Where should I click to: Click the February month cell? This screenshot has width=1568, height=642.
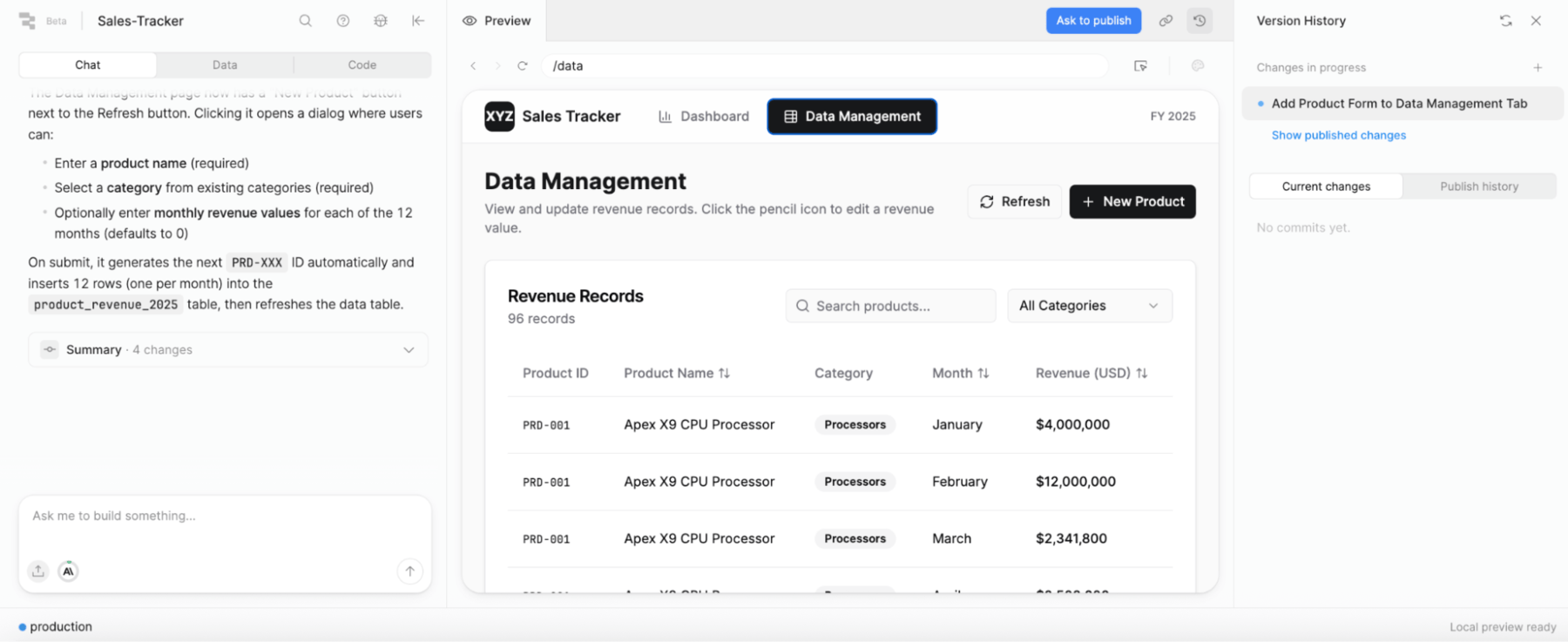point(960,482)
